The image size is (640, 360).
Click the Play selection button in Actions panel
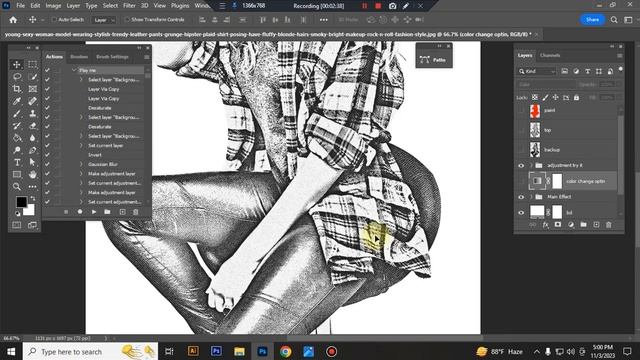(x=94, y=212)
